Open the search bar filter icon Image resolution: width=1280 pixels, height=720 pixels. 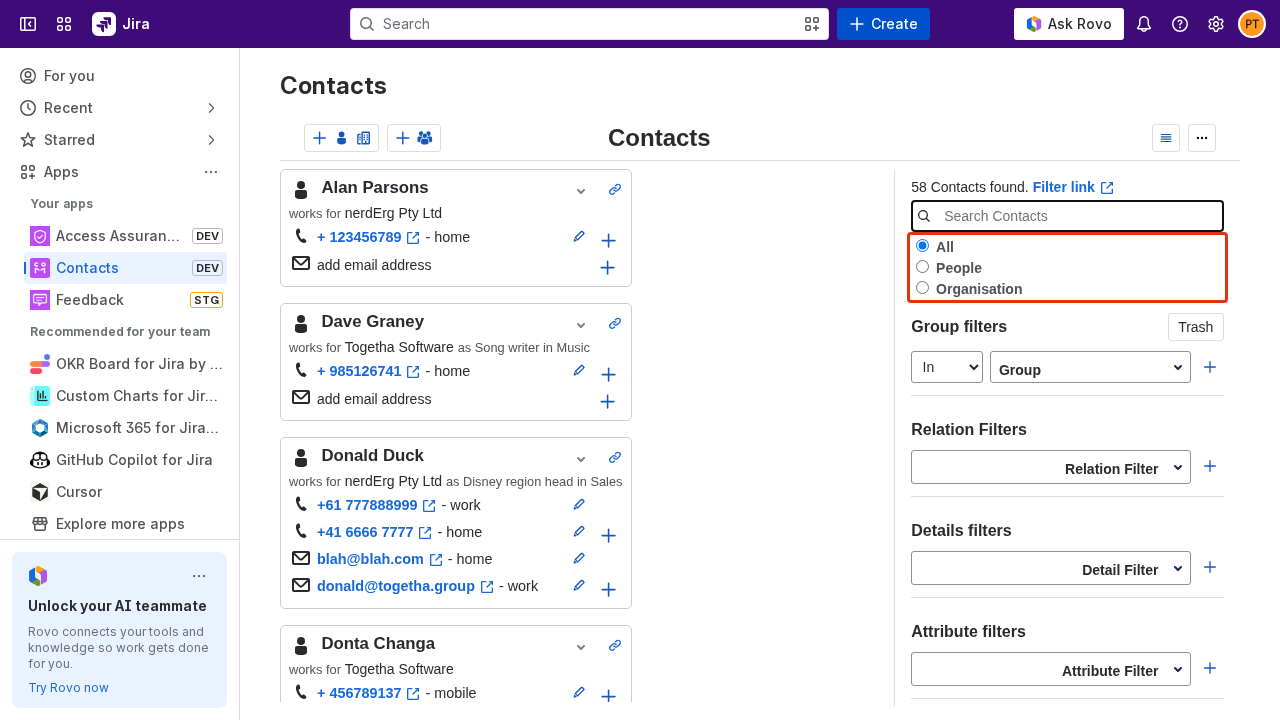point(812,24)
